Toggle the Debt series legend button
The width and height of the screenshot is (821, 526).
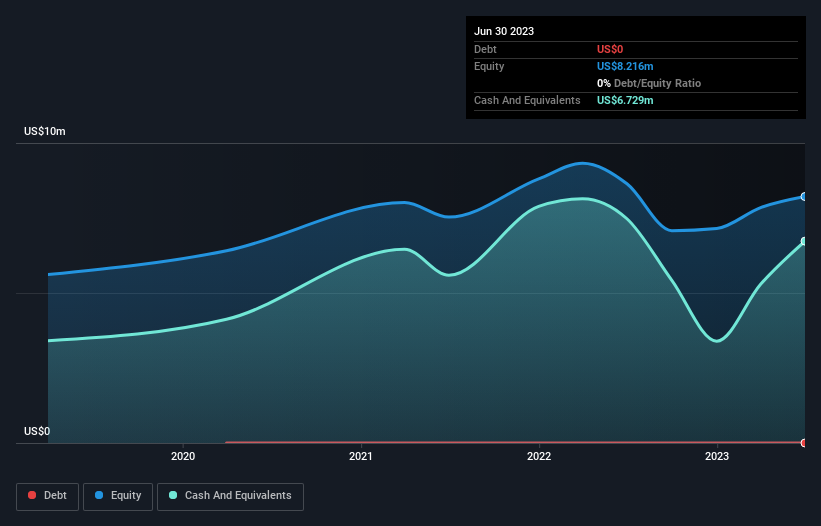48,496
